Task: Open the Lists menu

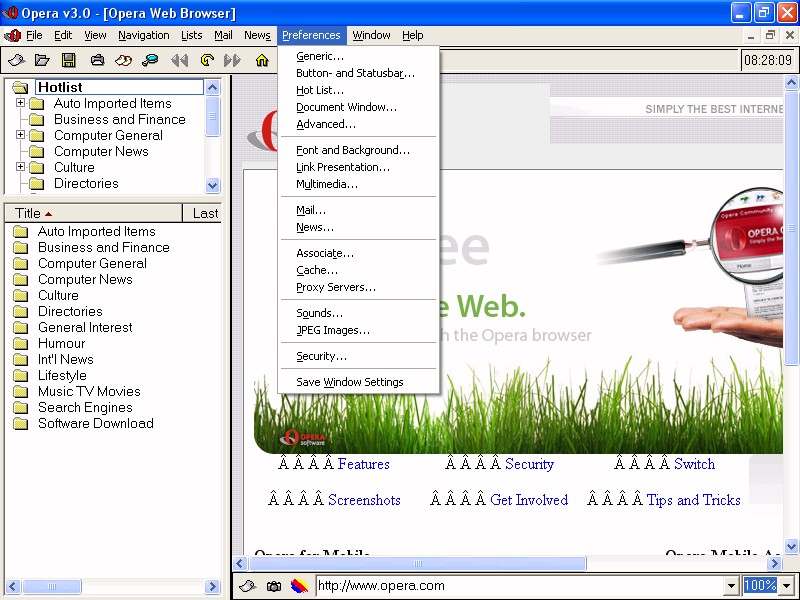Action: (192, 35)
